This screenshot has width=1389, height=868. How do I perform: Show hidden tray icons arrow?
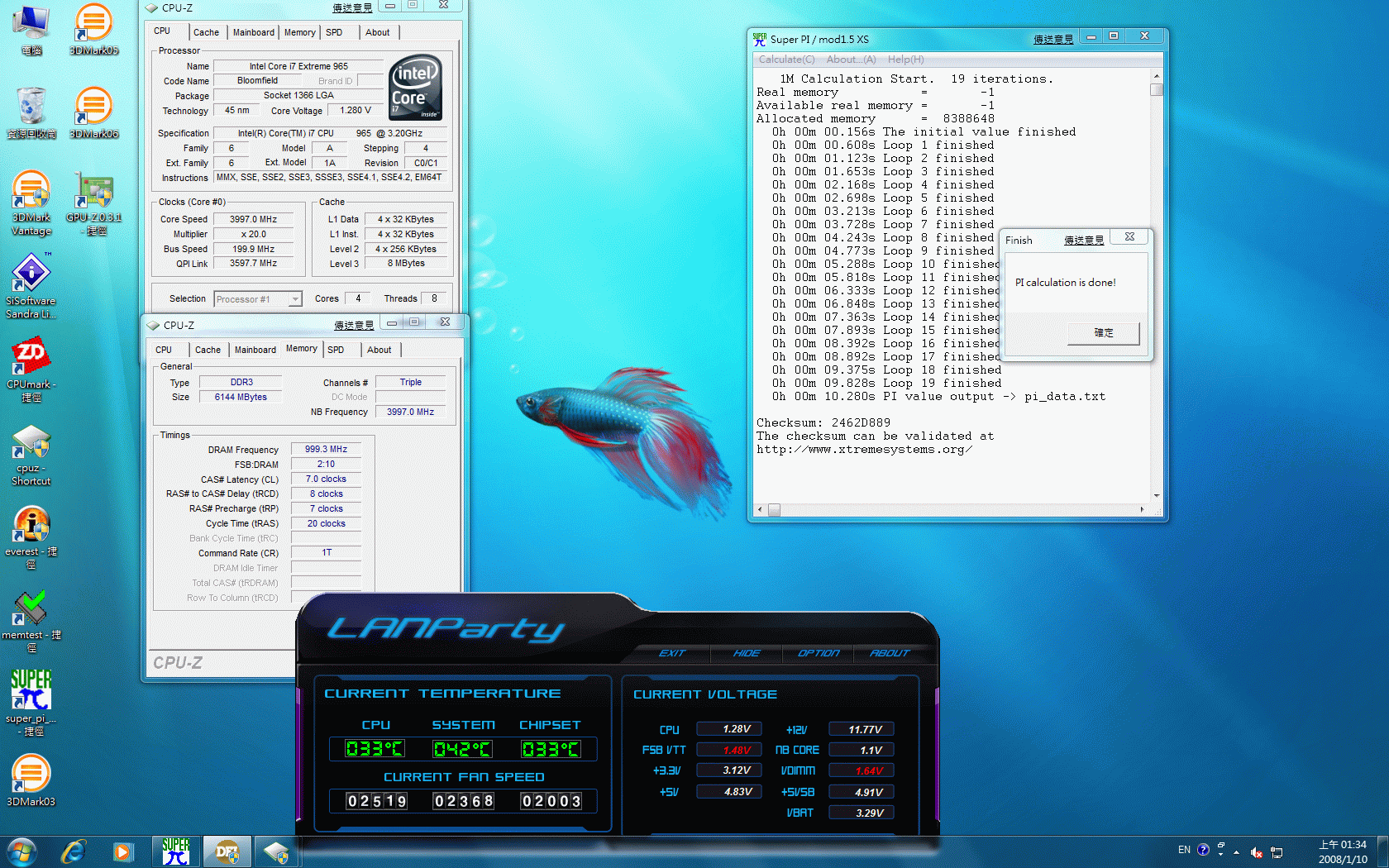(1237, 851)
